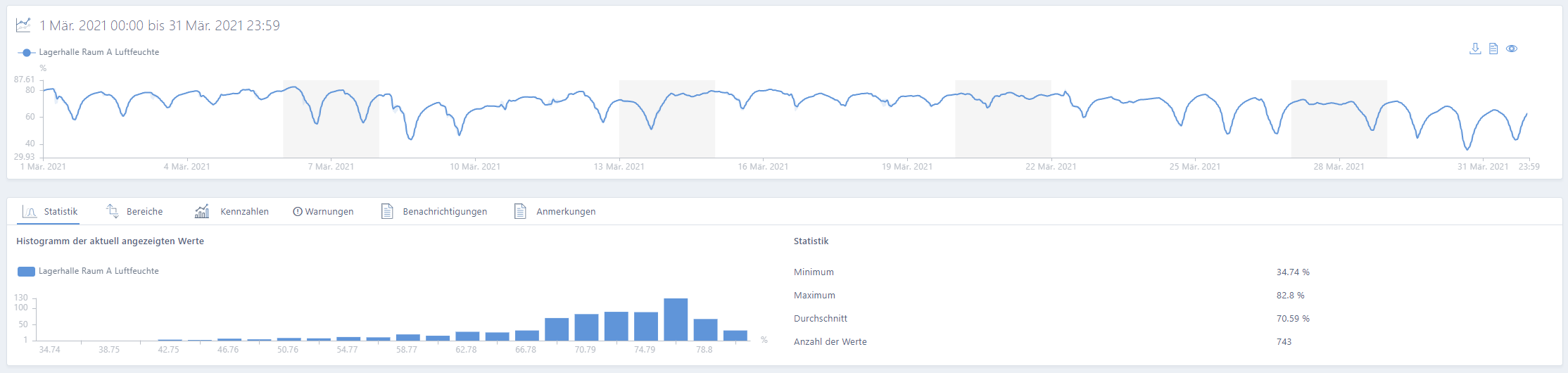Click the Bereiche crop icon

pyautogui.click(x=113, y=211)
